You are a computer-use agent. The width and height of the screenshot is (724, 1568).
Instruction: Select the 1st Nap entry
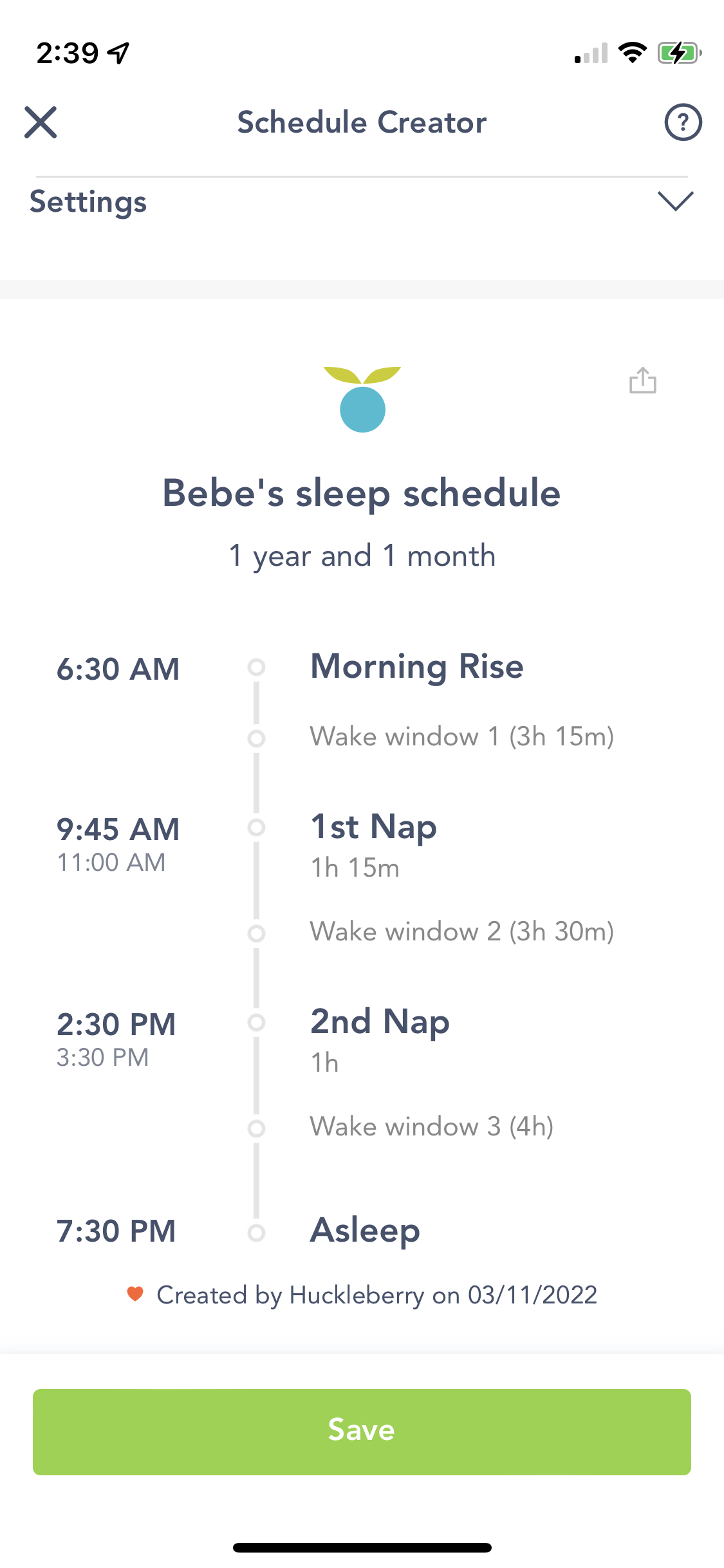373,827
